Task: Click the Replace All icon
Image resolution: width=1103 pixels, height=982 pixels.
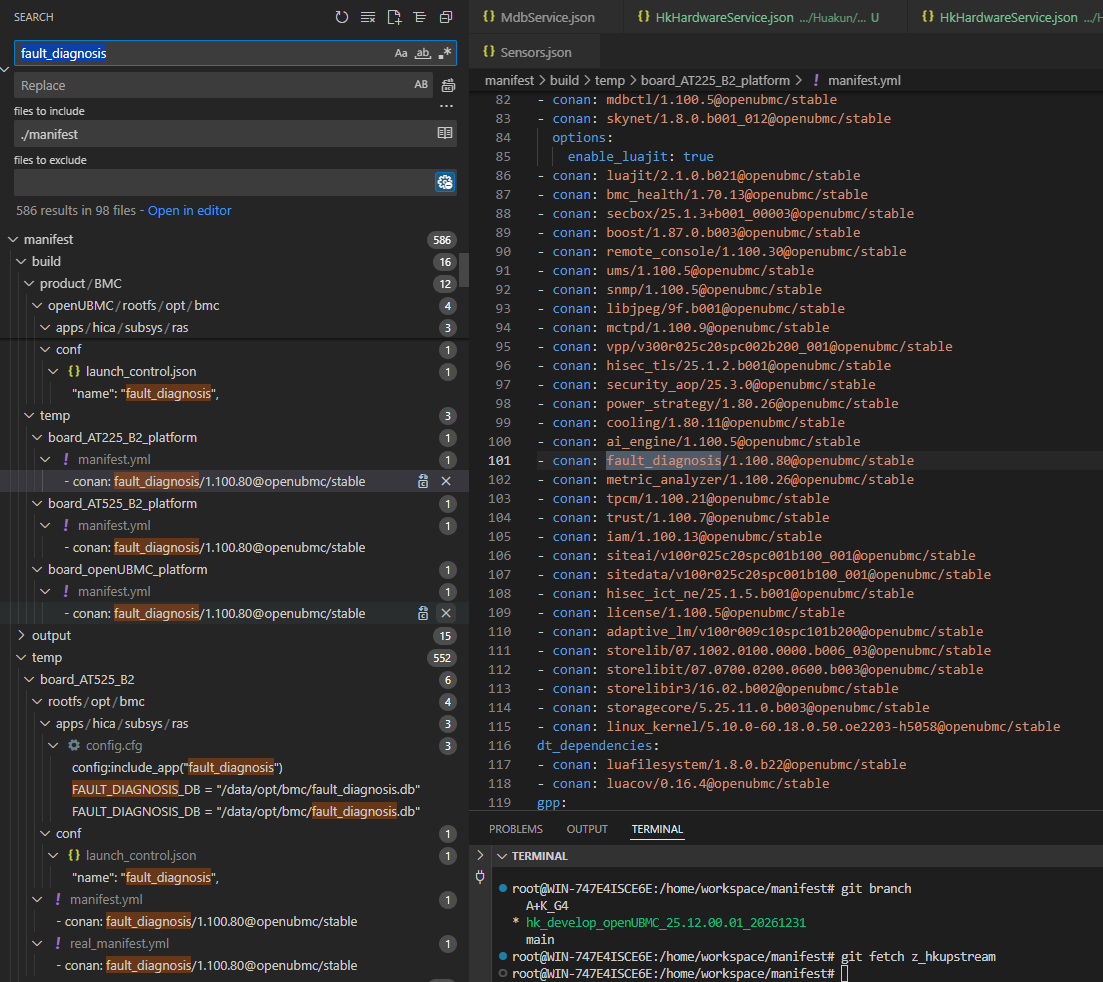Action: (x=448, y=86)
